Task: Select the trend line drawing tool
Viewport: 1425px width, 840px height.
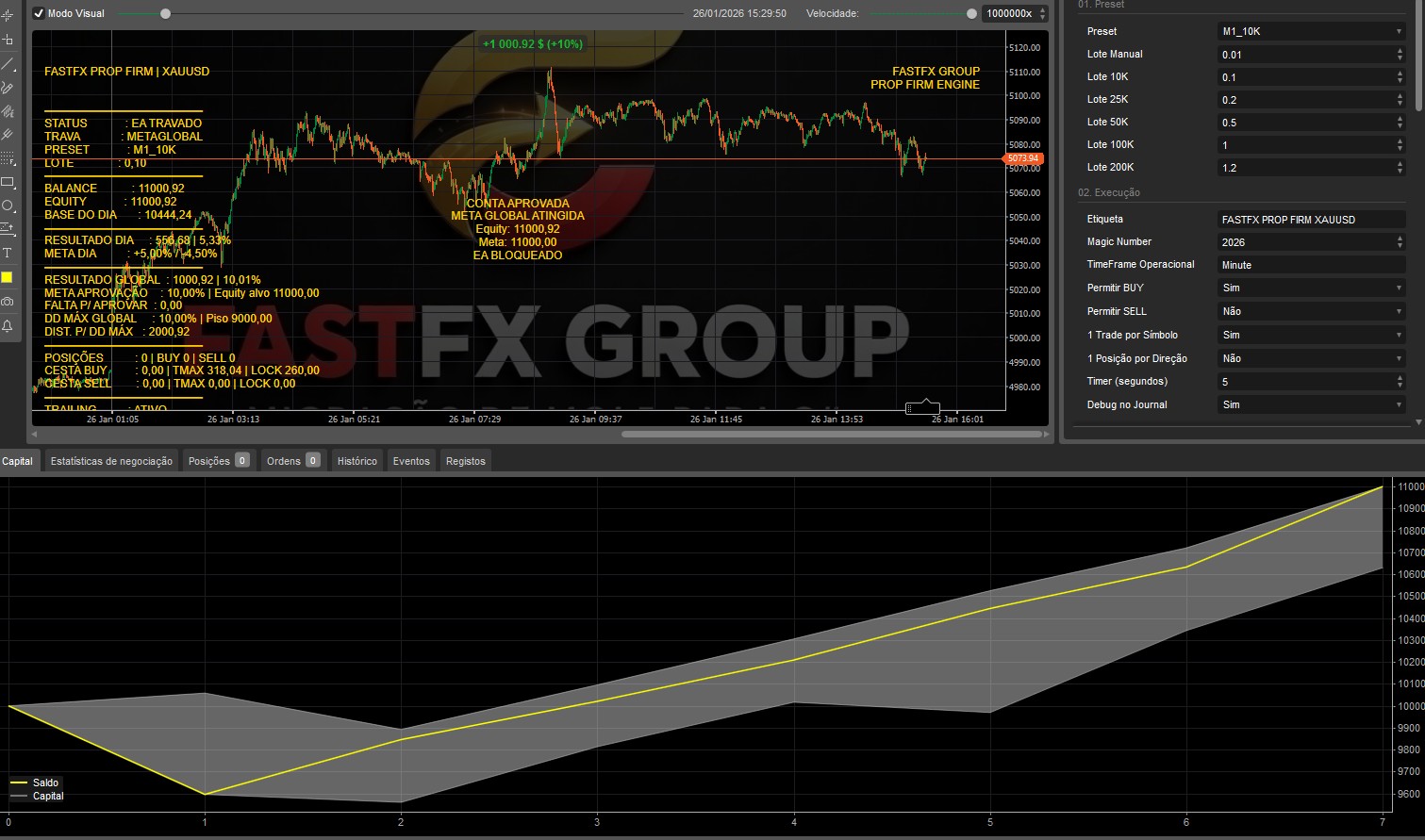Action: tap(8, 64)
